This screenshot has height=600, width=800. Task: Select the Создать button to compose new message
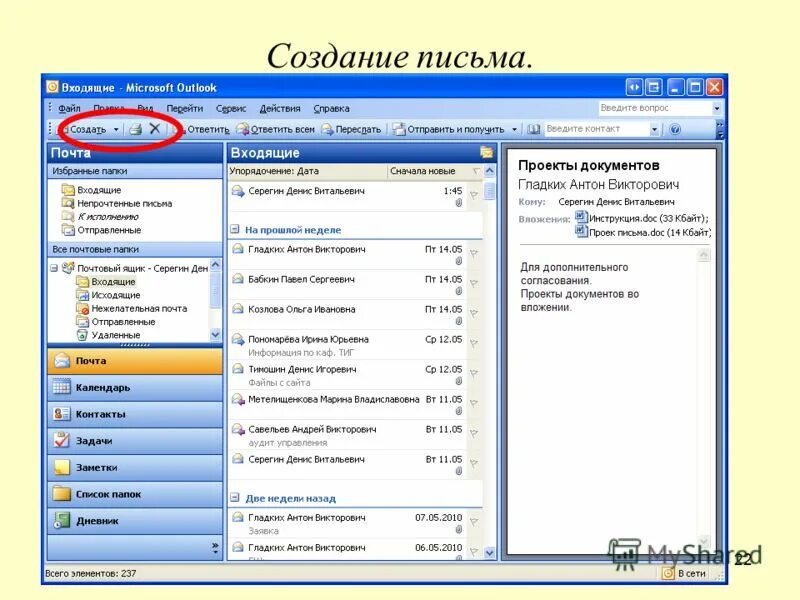point(88,129)
